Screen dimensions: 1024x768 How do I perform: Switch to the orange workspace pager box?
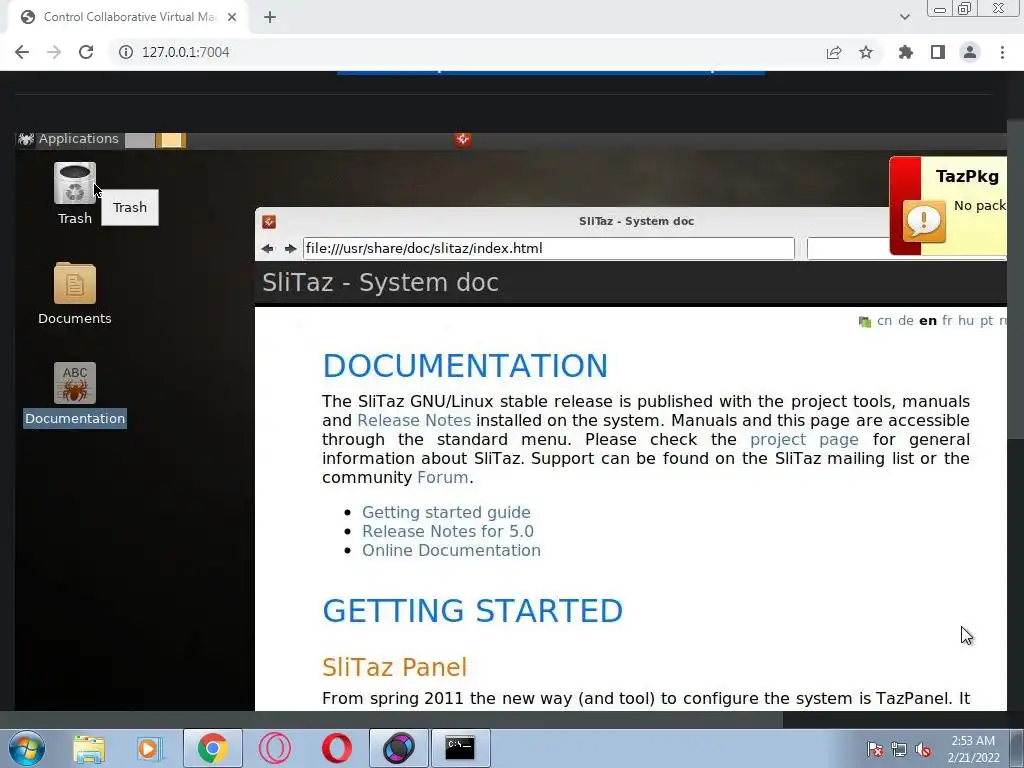click(170, 140)
